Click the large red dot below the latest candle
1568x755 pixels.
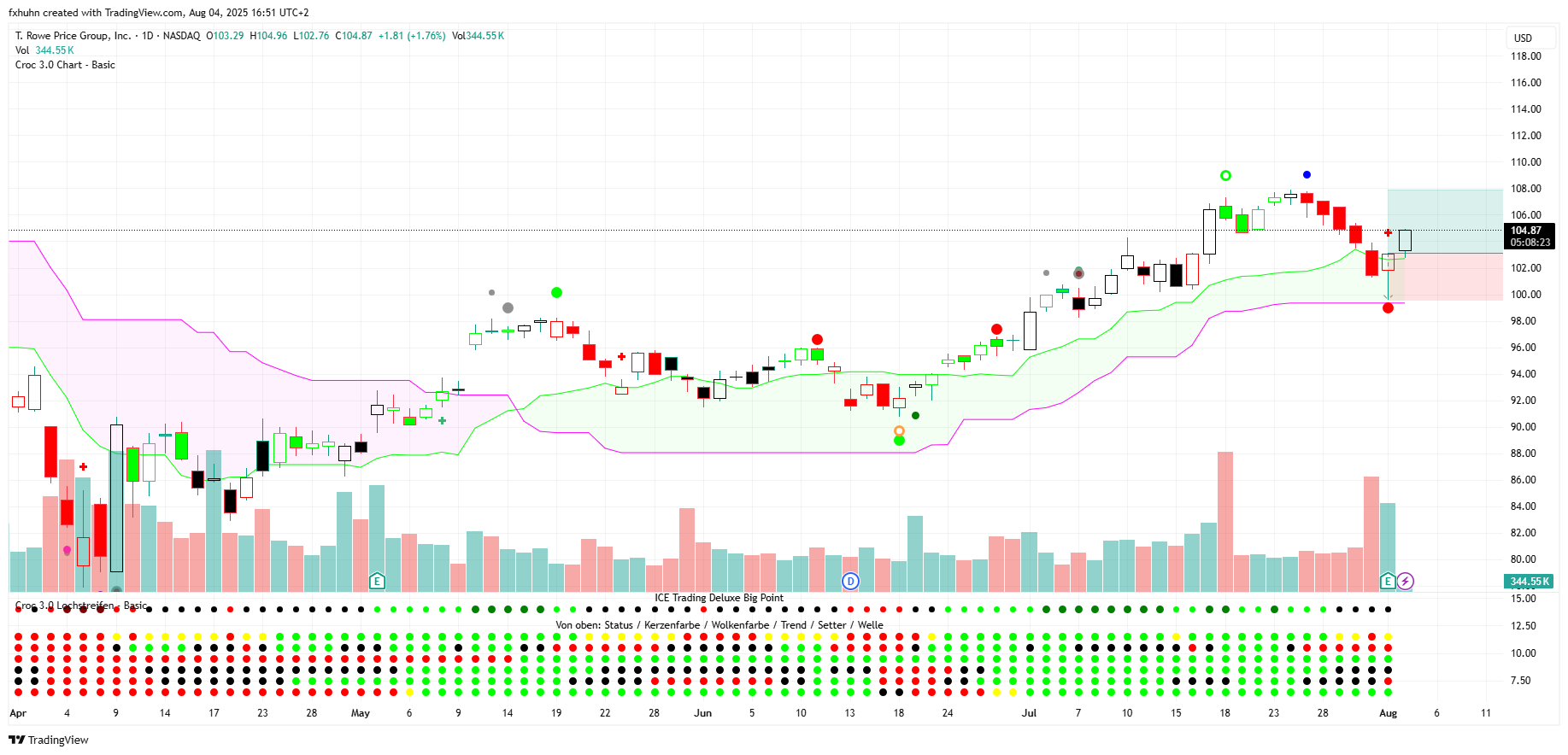pyautogui.click(x=1388, y=307)
